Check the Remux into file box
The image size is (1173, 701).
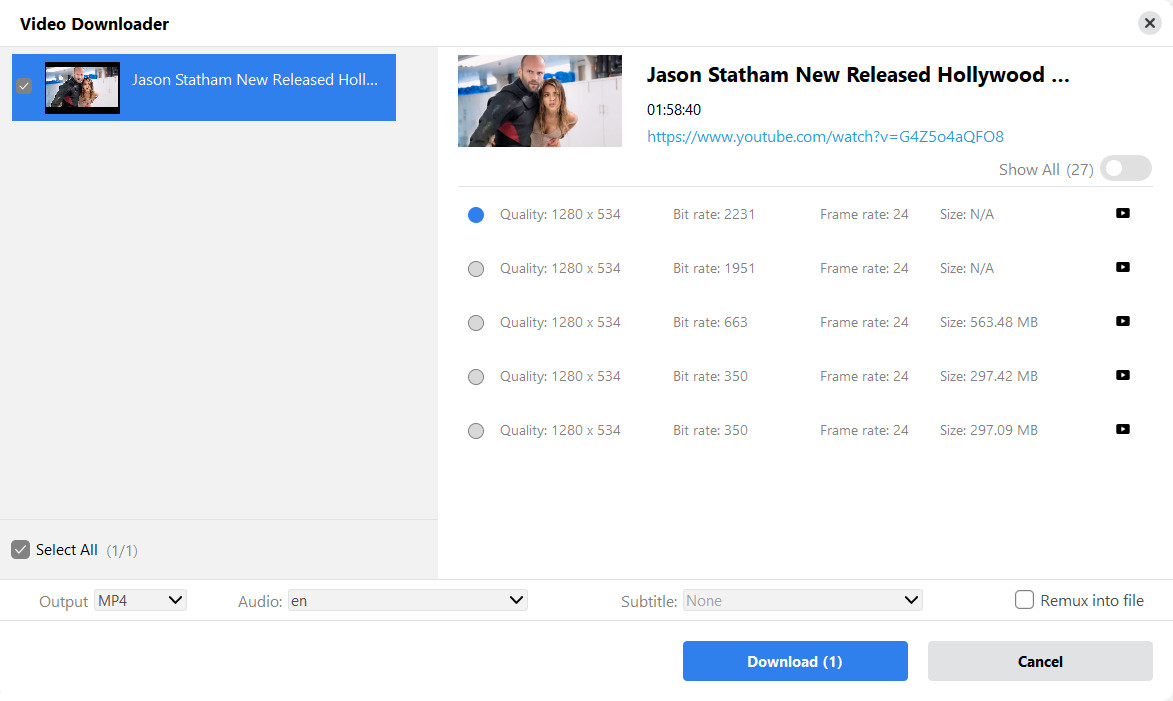1024,599
